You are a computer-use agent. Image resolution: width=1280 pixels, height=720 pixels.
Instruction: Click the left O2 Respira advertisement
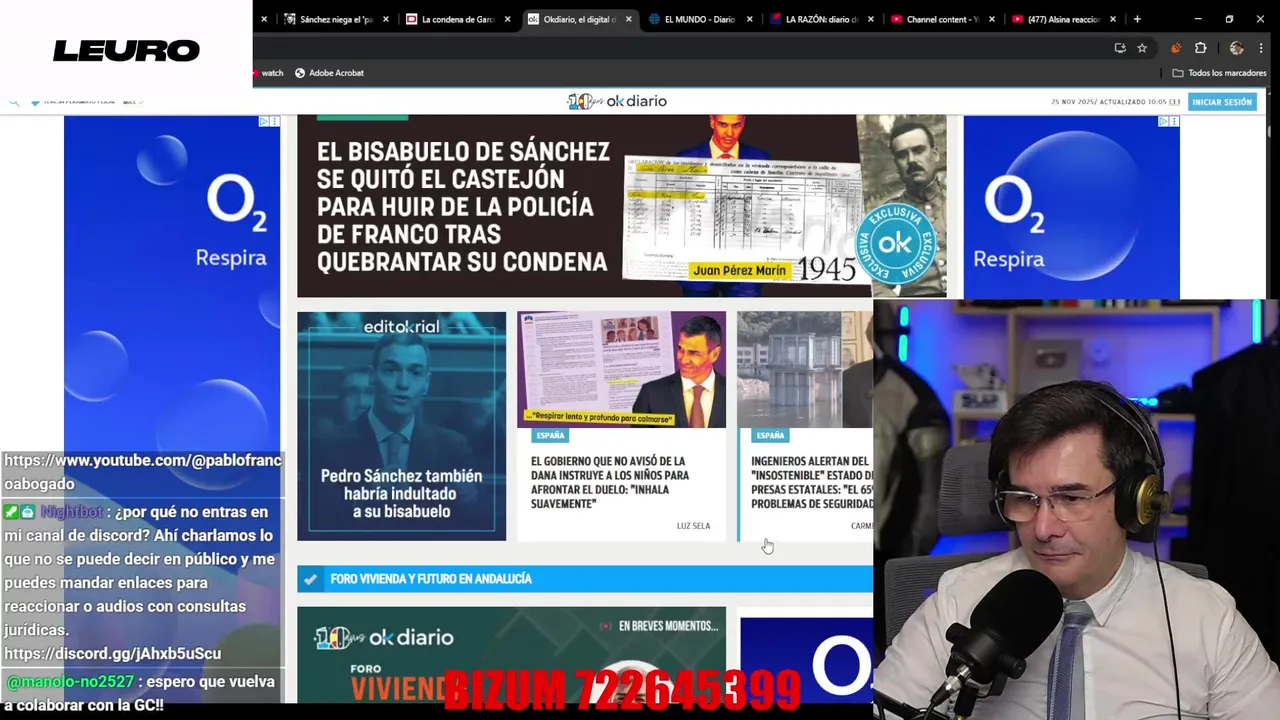click(172, 282)
